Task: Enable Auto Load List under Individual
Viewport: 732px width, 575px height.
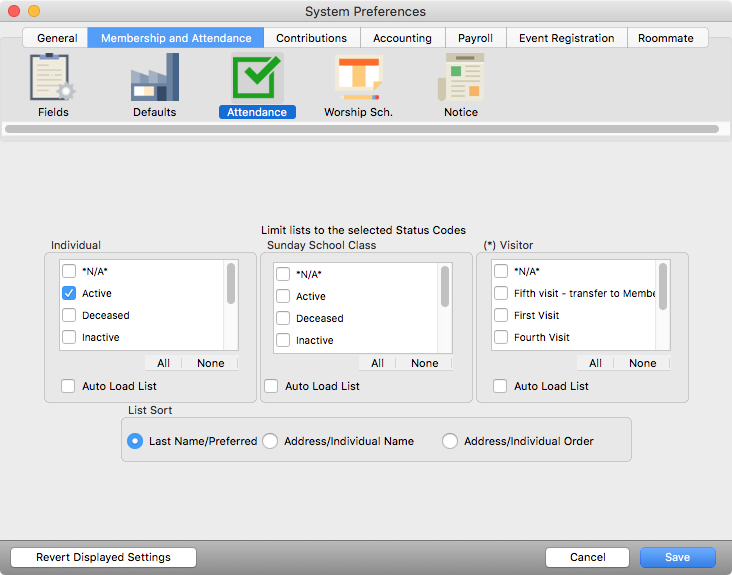Action: pos(69,386)
